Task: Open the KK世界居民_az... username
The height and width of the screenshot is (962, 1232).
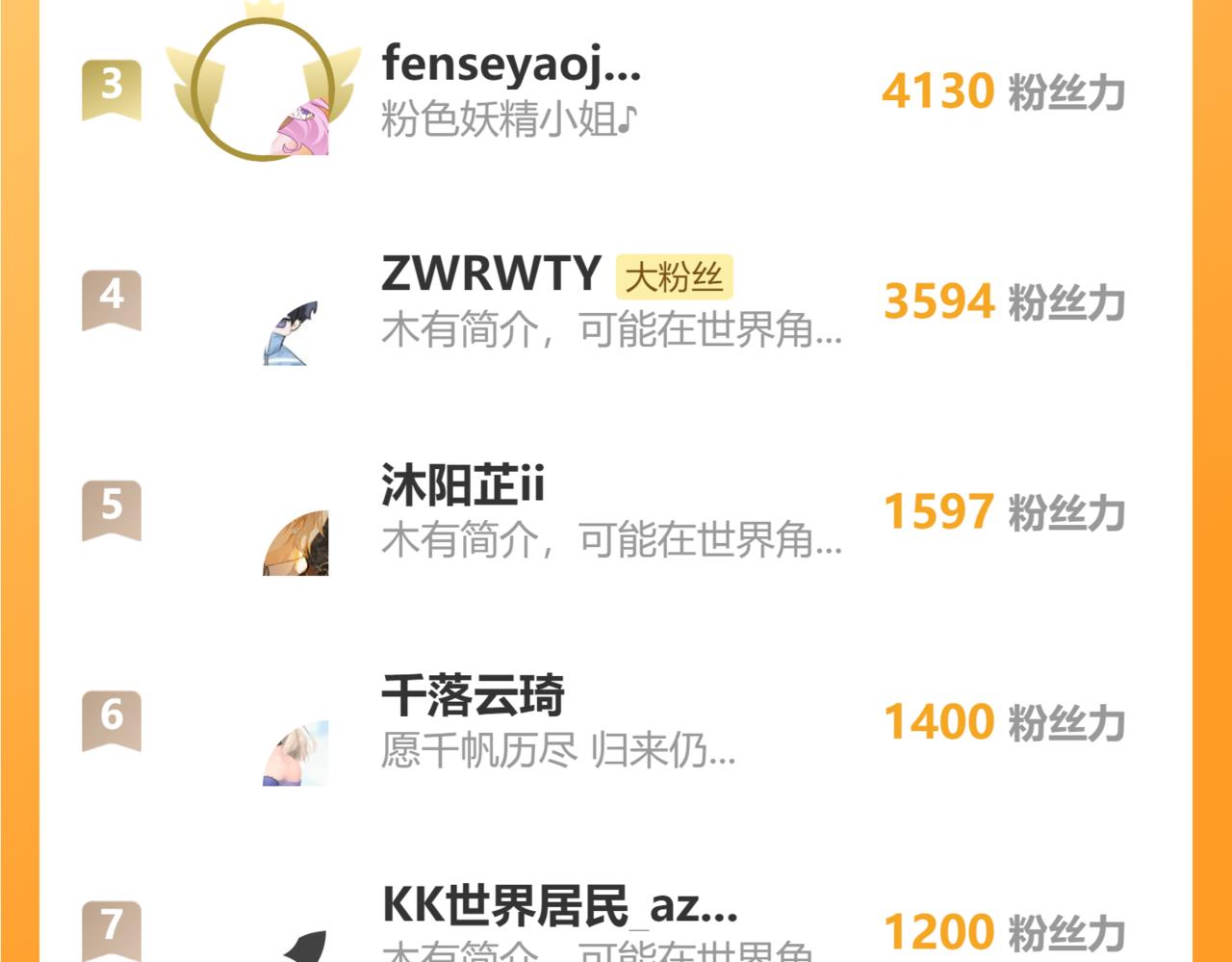Action: pos(560,905)
